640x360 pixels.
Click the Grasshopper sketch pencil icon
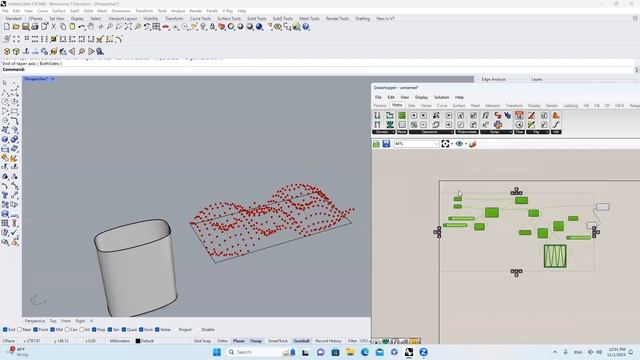473,144
